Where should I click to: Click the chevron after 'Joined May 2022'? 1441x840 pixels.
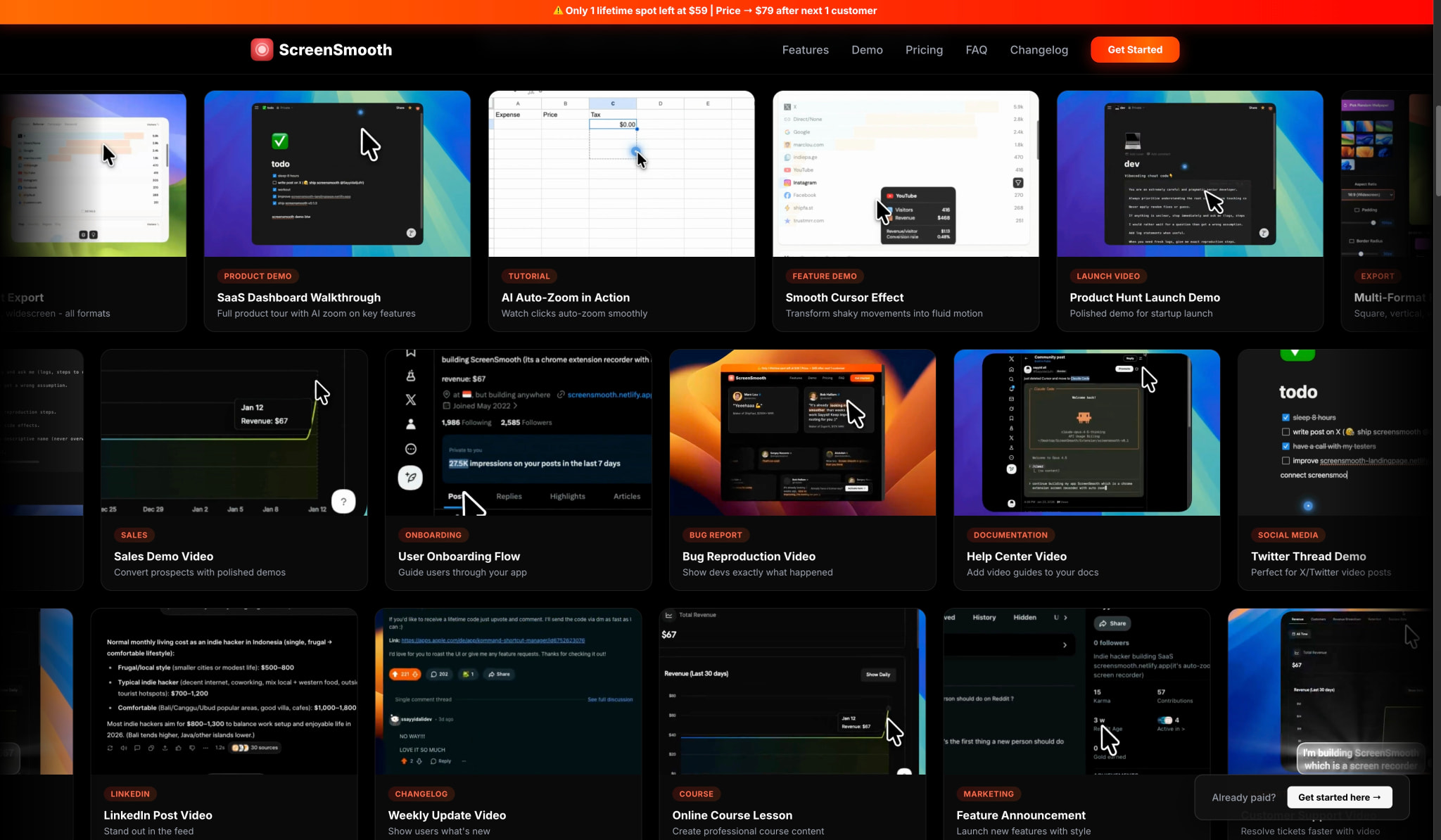click(x=516, y=406)
